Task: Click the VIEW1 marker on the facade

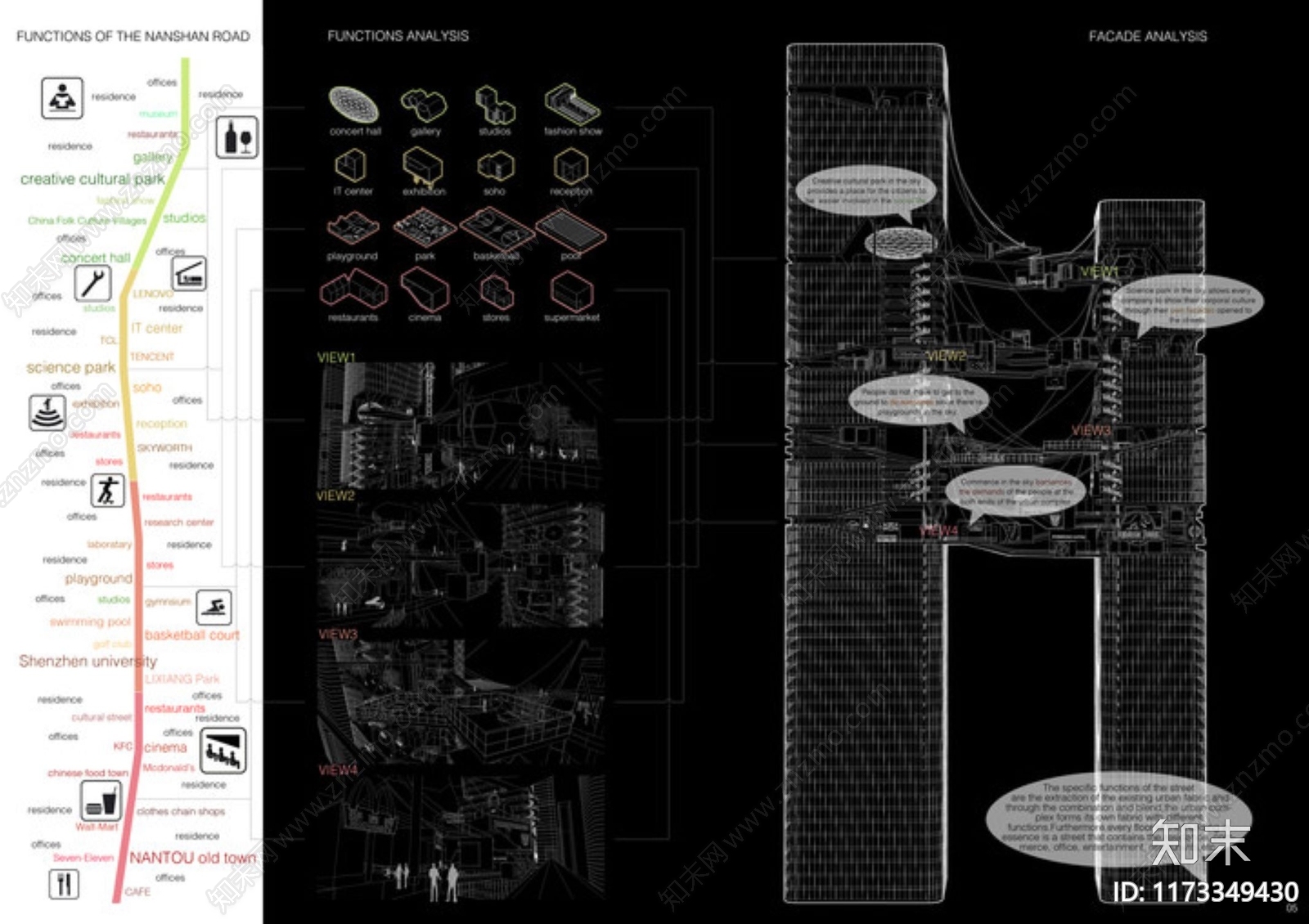Action: [1099, 271]
